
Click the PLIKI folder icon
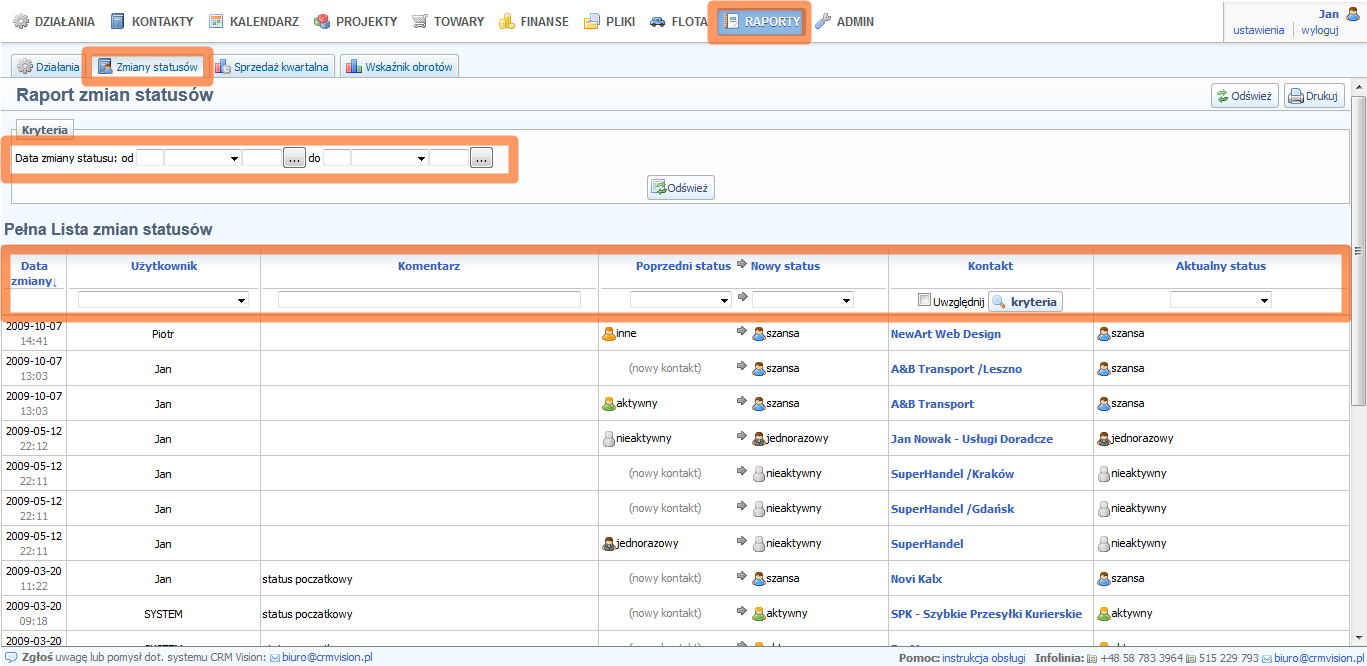[592, 21]
